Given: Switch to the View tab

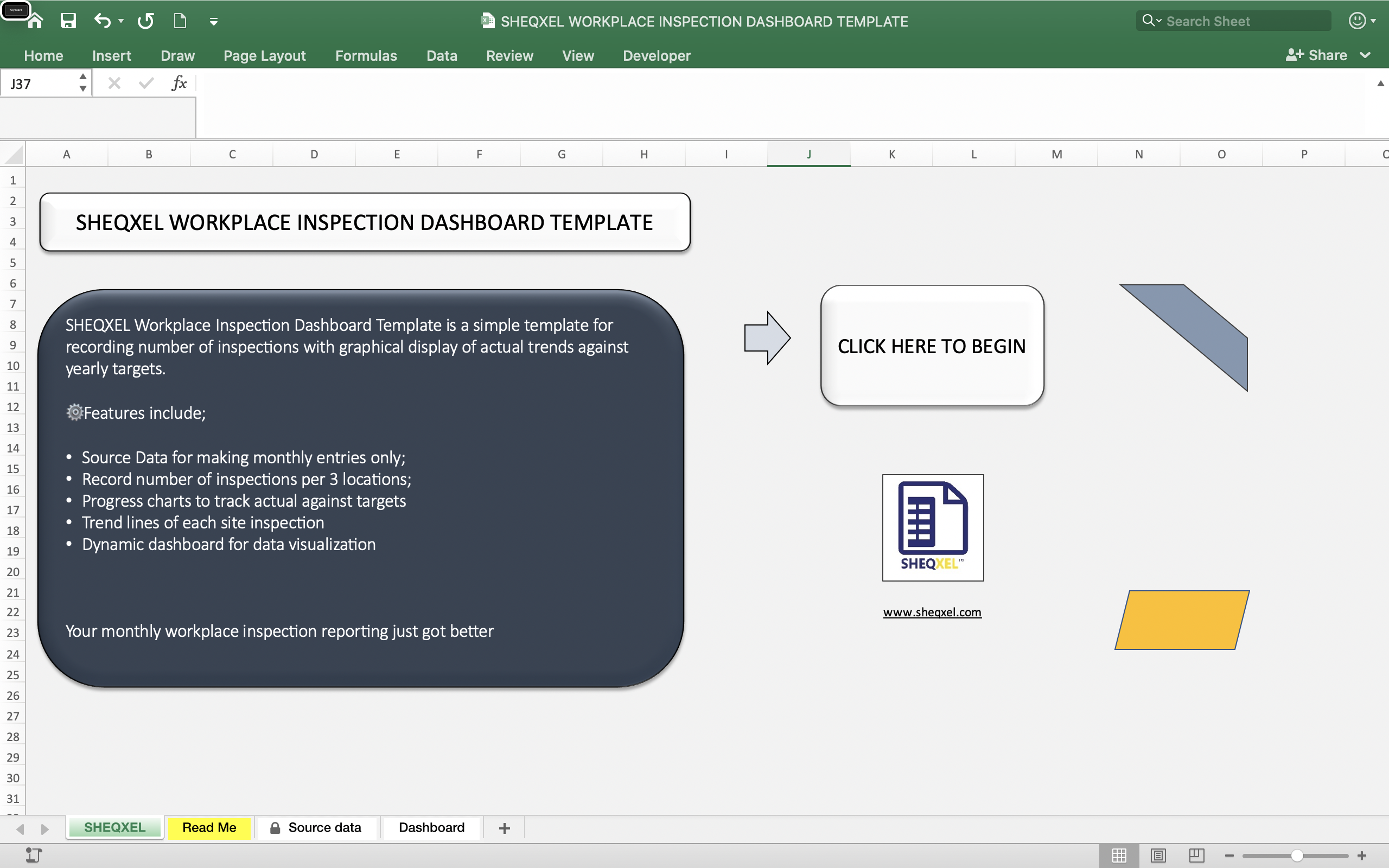Looking at the screenshot, I should 578,56.
